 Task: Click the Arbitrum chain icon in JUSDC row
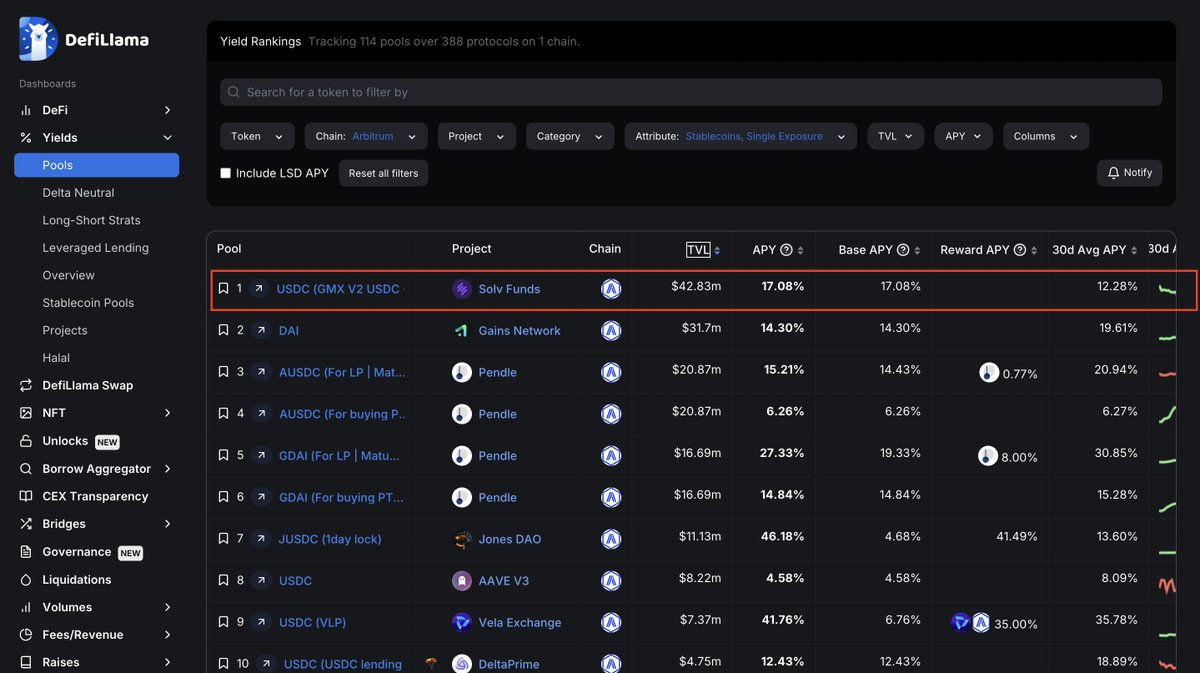[611, 539]
